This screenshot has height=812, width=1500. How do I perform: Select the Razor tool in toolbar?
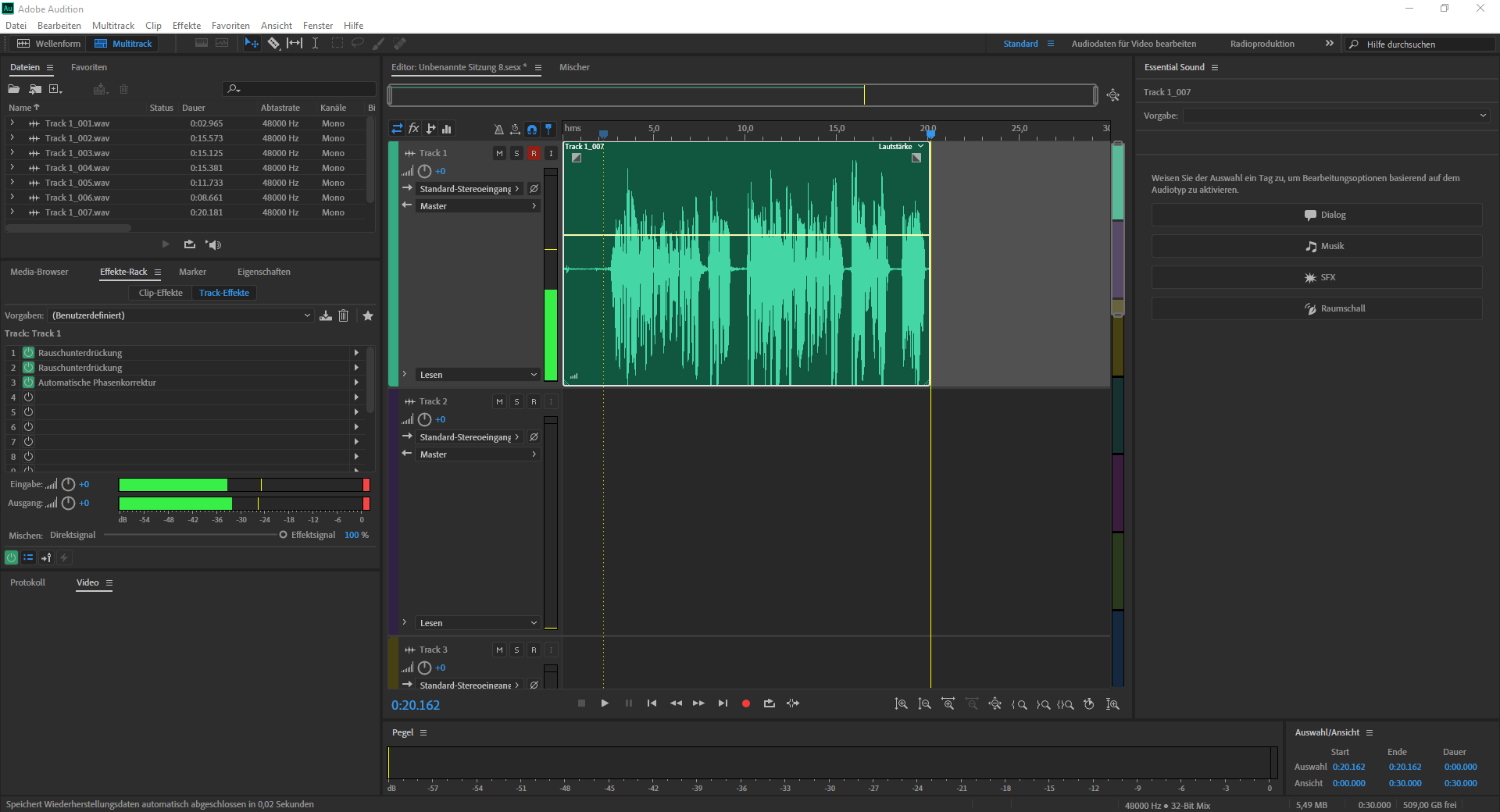point(273,44)
